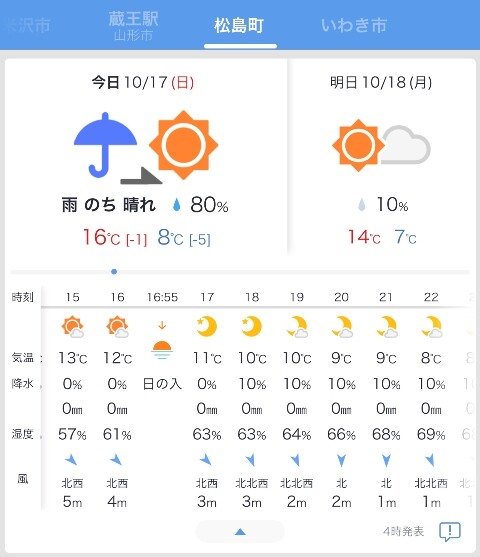
Task: Tap the 17 o'clock moon icon
Action: point(207,326)
